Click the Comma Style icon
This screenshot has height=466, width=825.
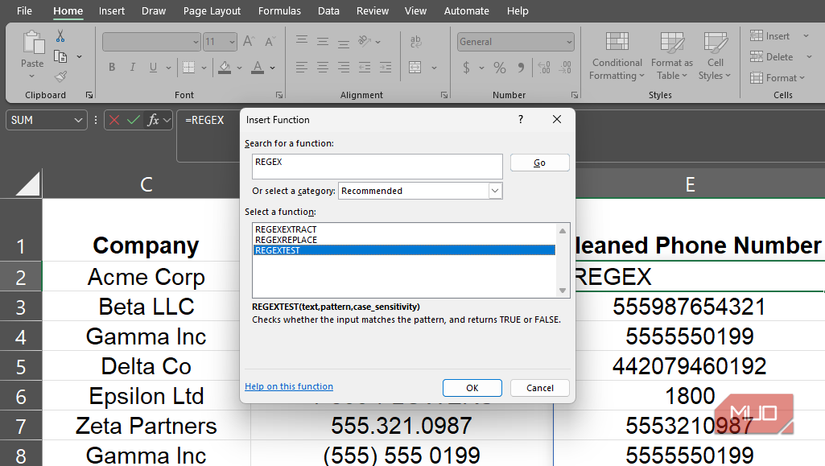pyautogui.click(x=521, y=67)
